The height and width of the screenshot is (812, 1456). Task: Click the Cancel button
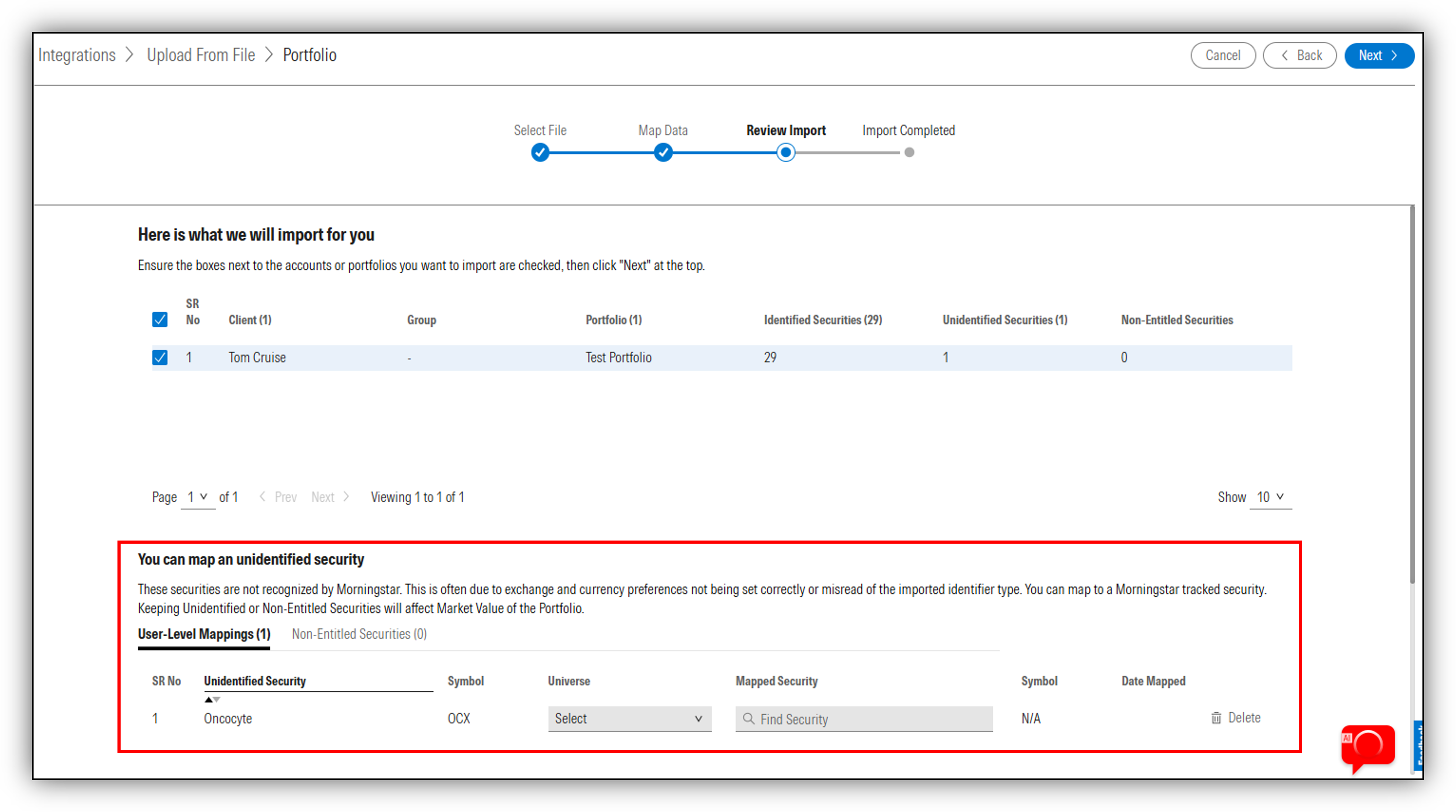click(1222, 55)
